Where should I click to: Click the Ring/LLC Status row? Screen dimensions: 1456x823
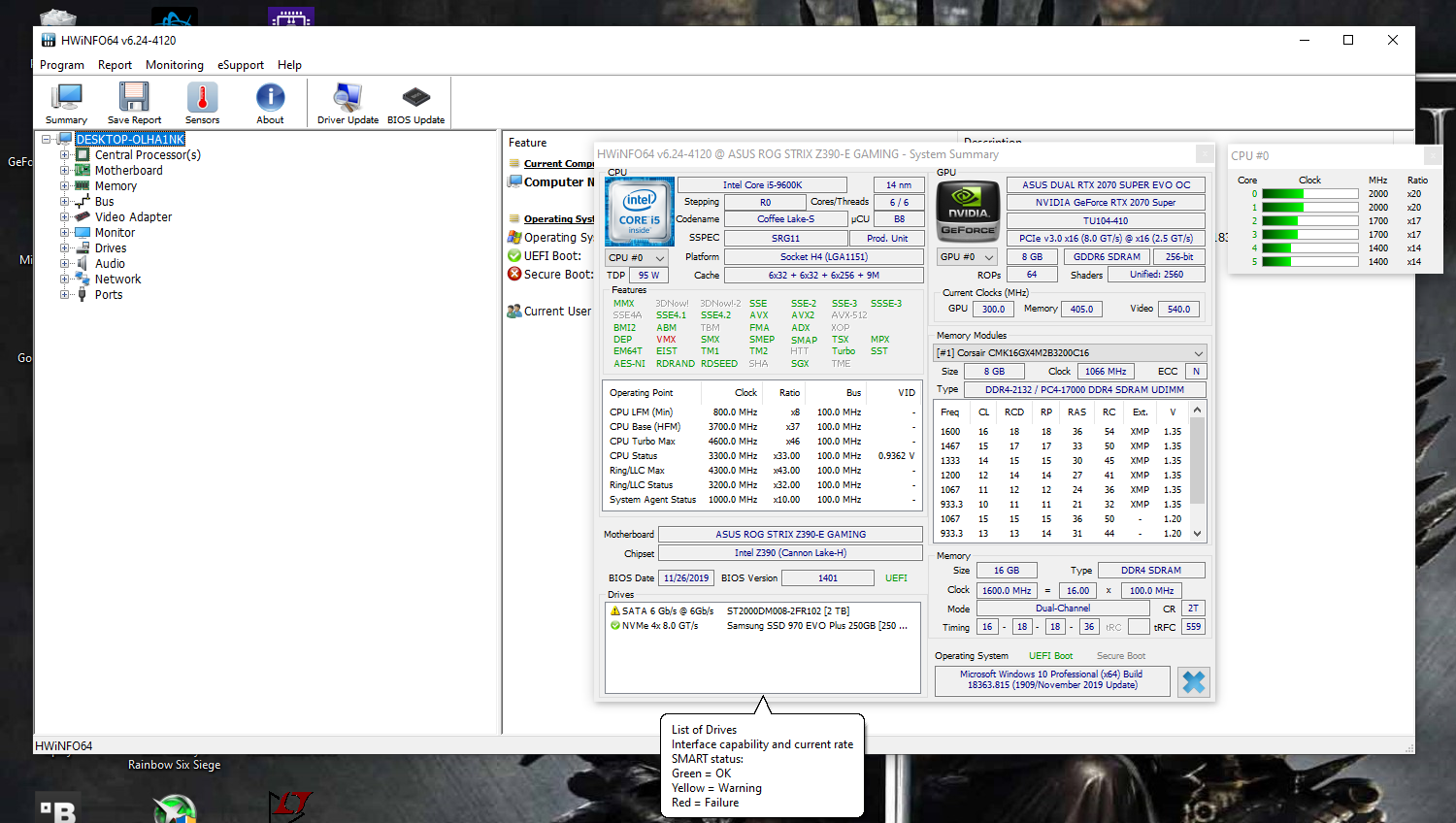coord(762,485)
